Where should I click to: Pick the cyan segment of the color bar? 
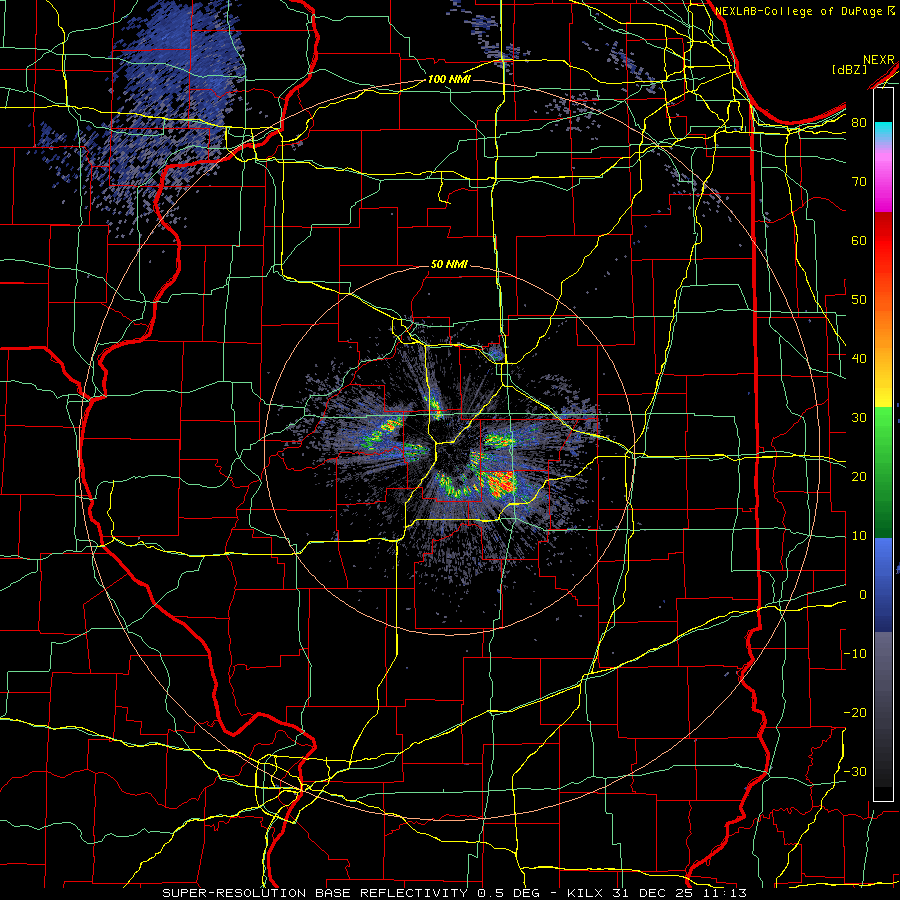(883, 129)
